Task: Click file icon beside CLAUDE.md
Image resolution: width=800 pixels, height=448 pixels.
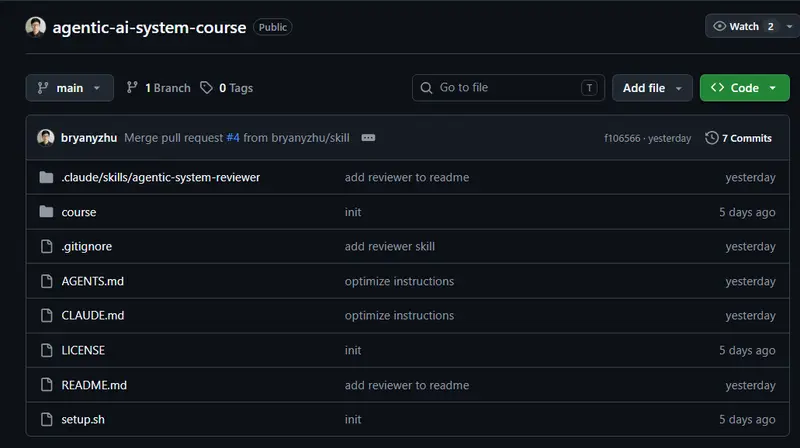Action: (x=46, y=315)
